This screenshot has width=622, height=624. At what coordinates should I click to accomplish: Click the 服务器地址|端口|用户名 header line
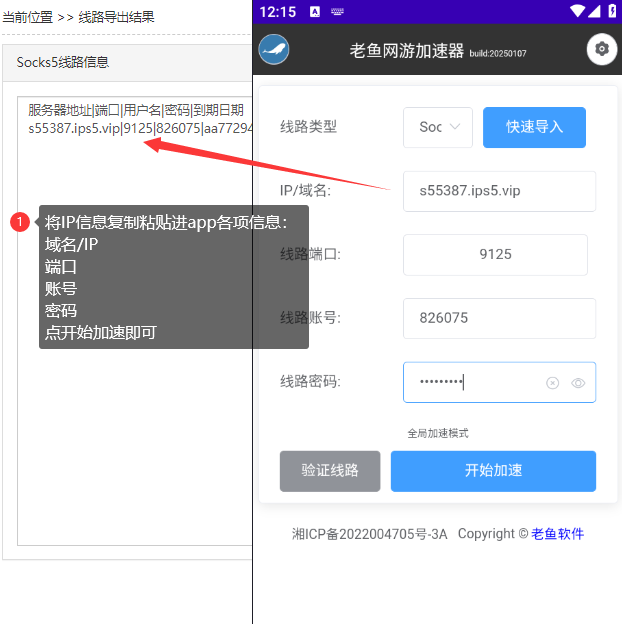pos(136,110)
